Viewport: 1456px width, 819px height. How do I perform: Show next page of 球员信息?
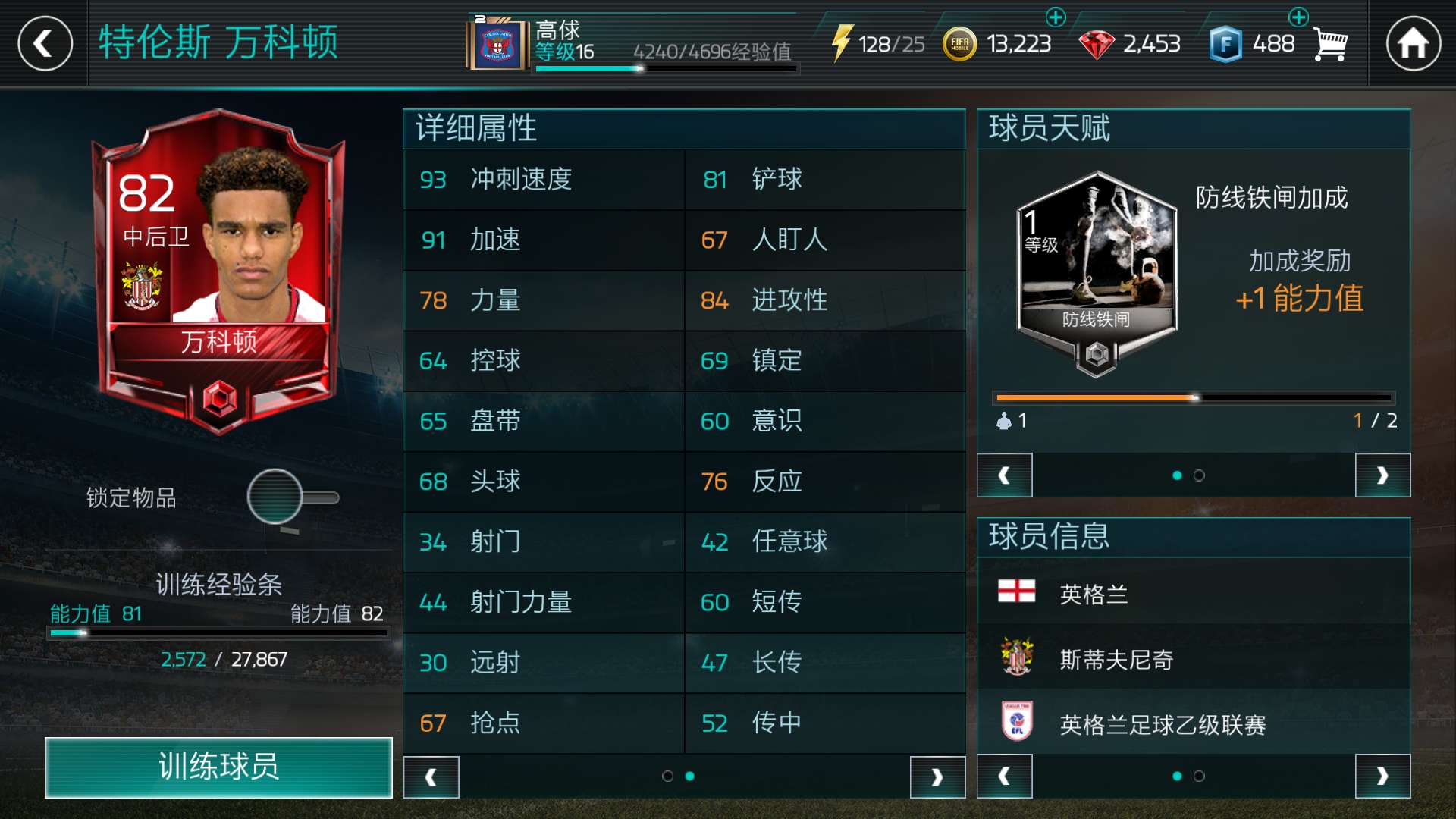click(1382, 776)
